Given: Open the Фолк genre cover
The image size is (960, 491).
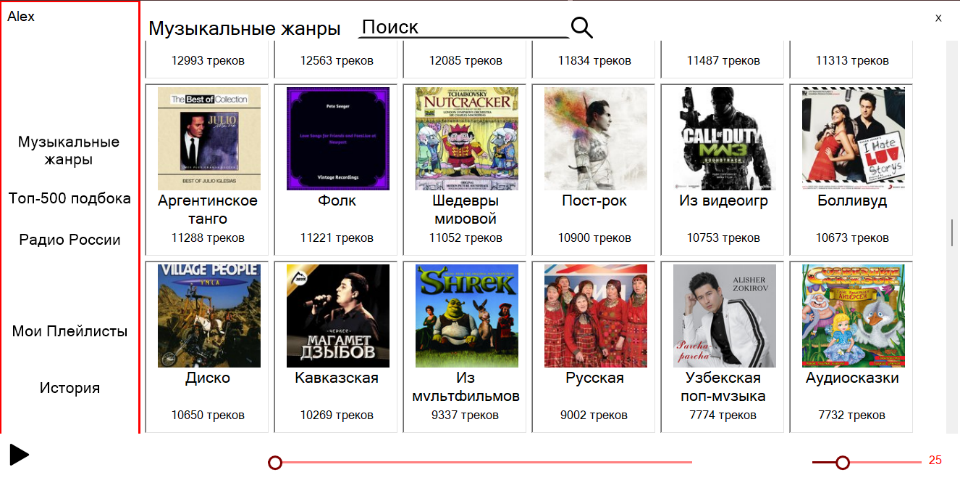Looking at the screenshot, I should [x=338, y=138].
